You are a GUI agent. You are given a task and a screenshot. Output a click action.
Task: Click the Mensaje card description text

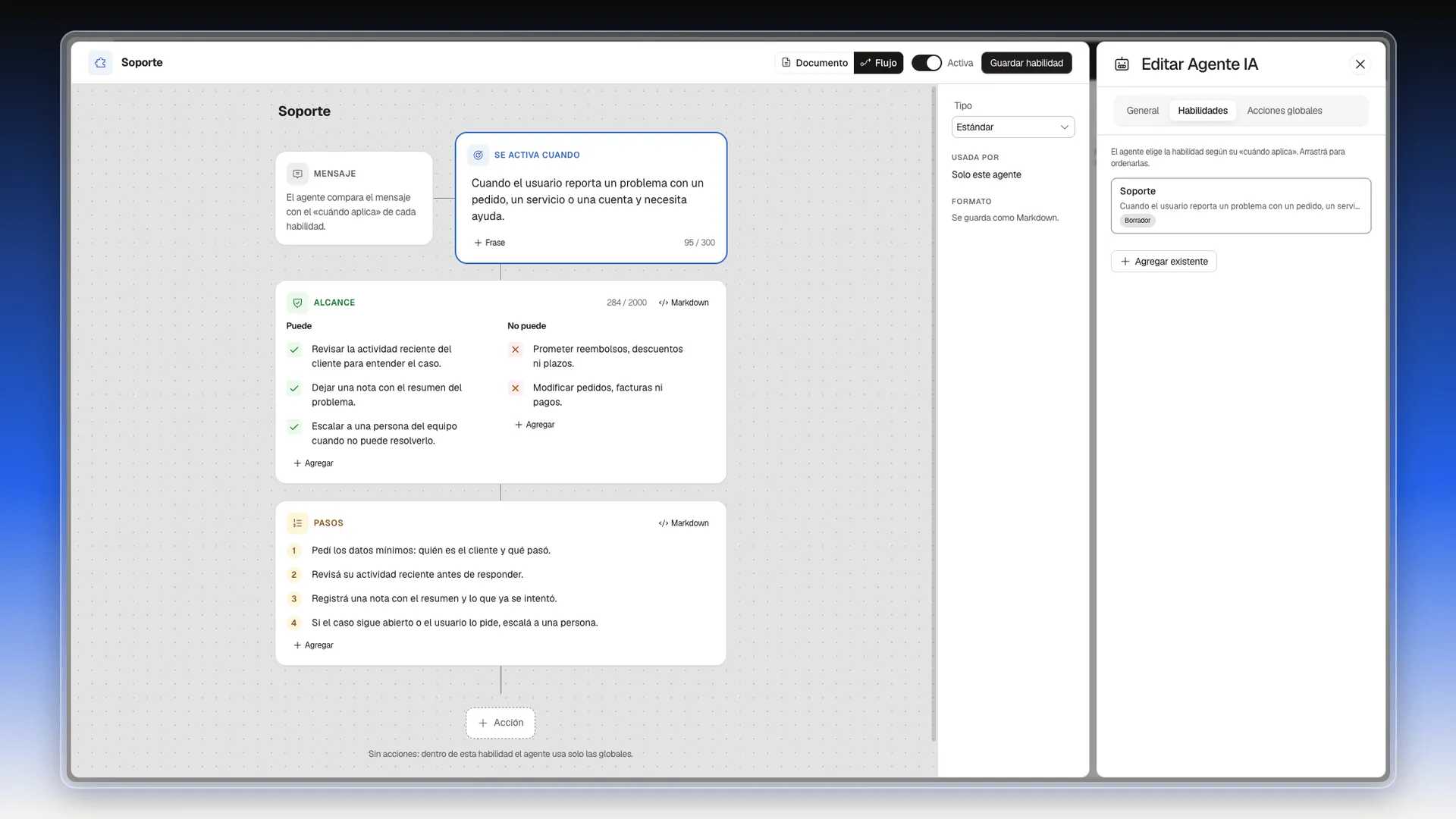(x=351, y=212)
